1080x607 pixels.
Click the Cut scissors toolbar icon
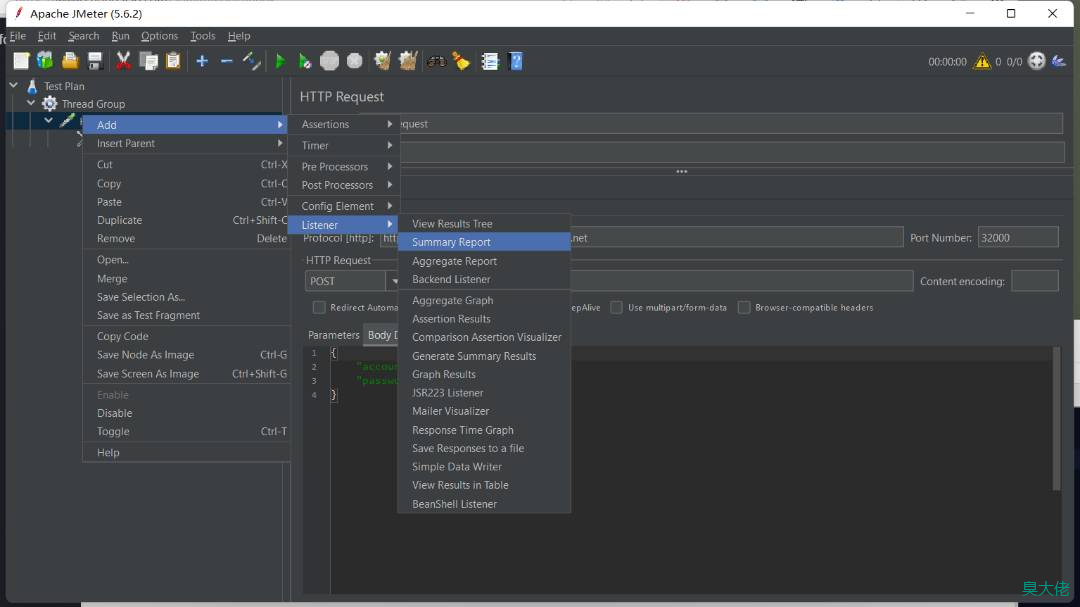[x=123, y=61]
